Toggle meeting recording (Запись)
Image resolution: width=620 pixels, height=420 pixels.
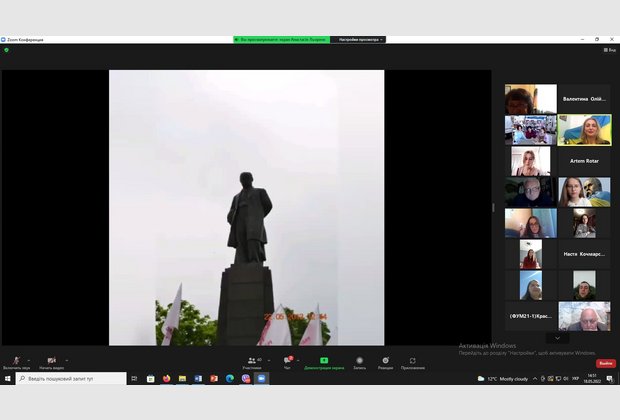pyautogui.click(x=359, y=361)
